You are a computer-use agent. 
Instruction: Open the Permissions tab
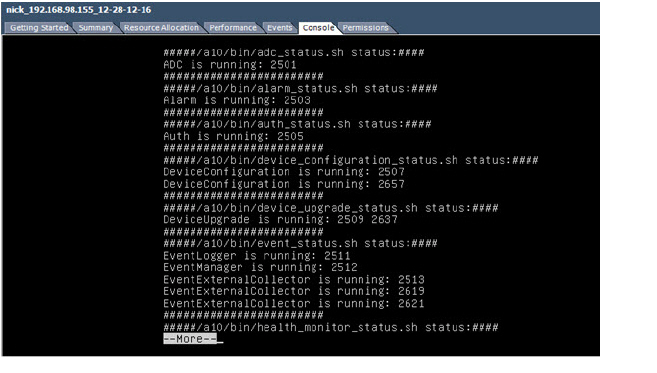[x=365, y=28]
